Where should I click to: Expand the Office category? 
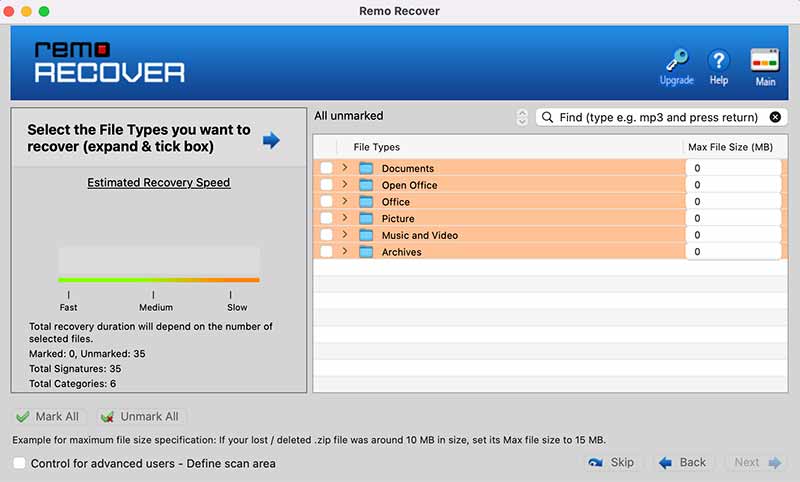[345, 201]
